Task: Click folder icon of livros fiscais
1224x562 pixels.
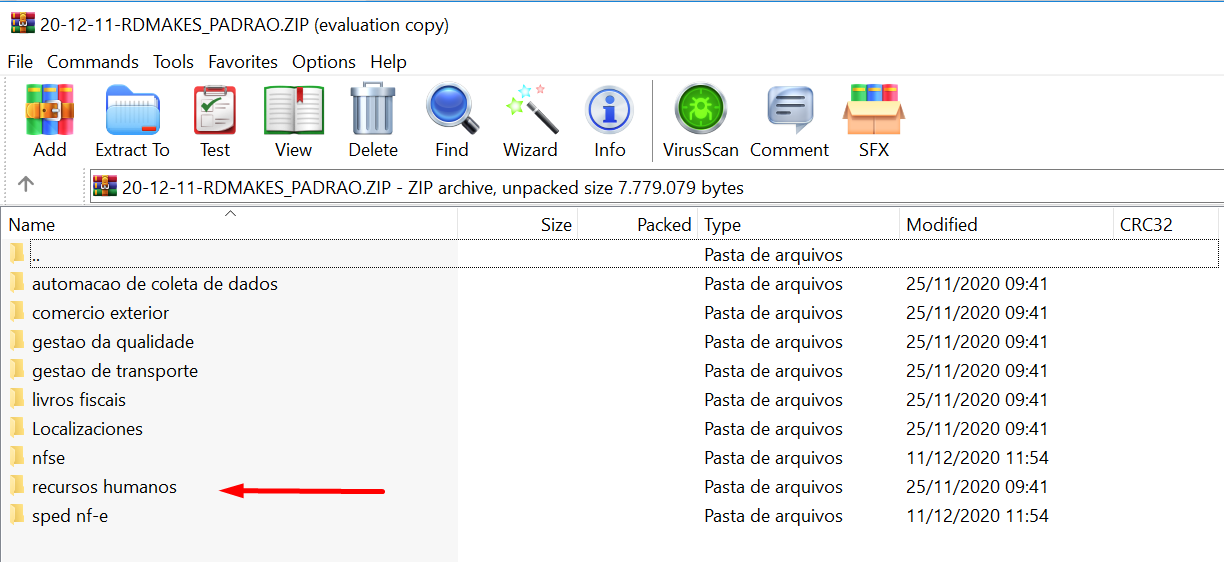Action: tap(17, 399)
